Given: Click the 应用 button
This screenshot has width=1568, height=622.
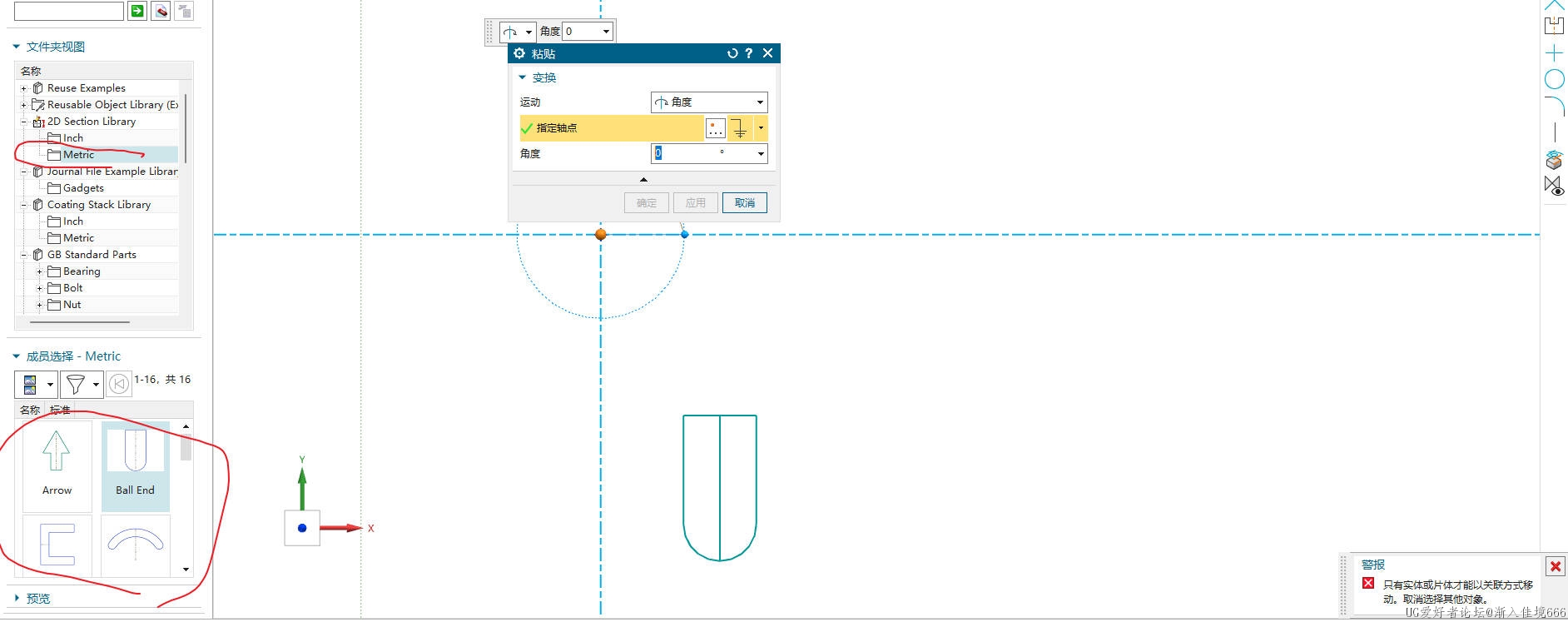Looking at the screenshot, I should pos(696,203).
